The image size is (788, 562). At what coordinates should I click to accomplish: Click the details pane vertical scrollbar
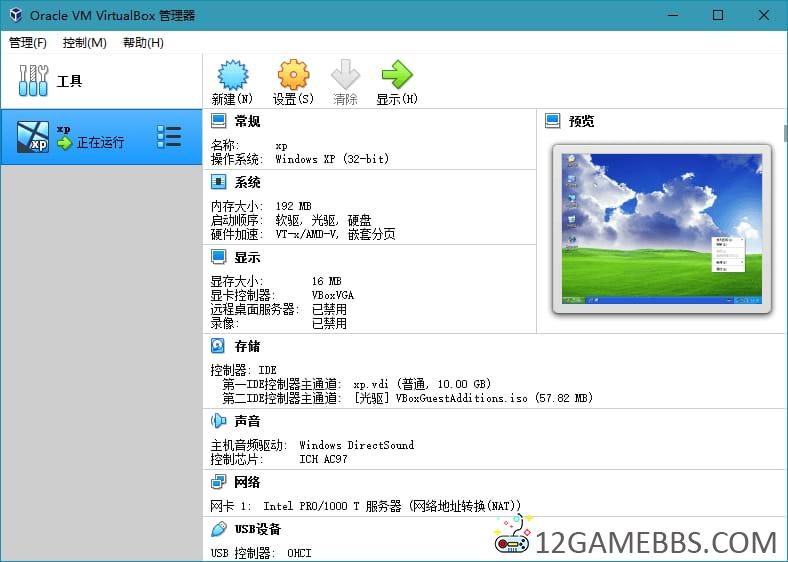click(781, 300)
